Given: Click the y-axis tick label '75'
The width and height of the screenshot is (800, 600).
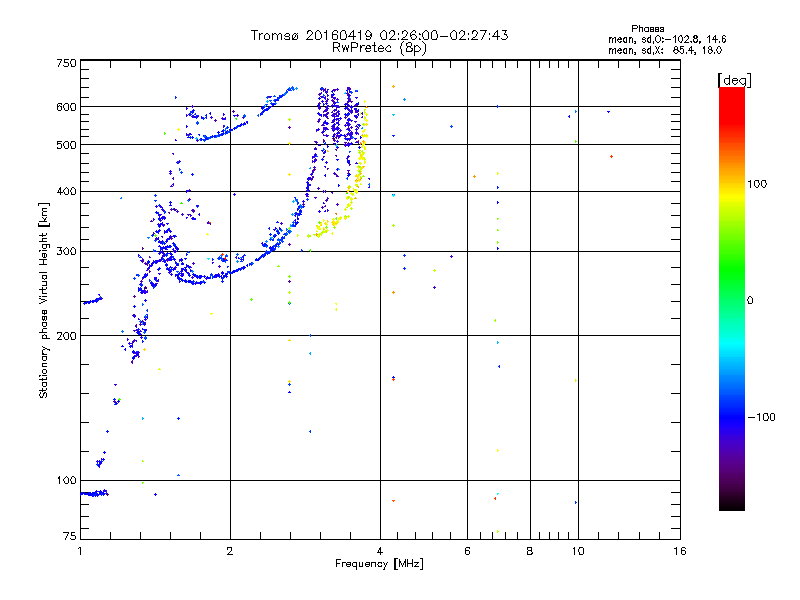Looking at the screenshot, I should pyautogui.click(x=70, y=536).
